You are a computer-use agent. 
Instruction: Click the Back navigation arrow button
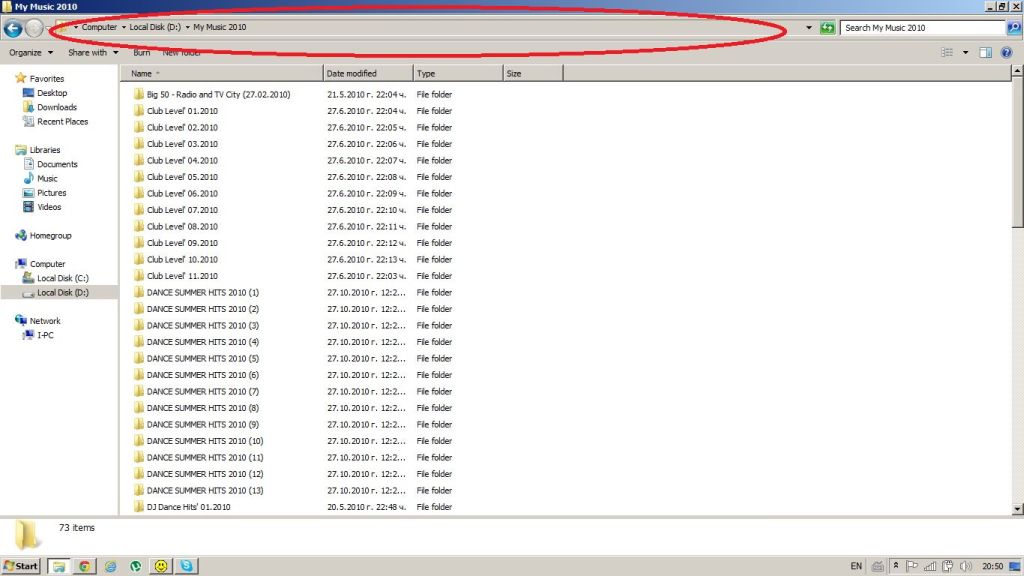pyautogui.click(x=13, y=29)
